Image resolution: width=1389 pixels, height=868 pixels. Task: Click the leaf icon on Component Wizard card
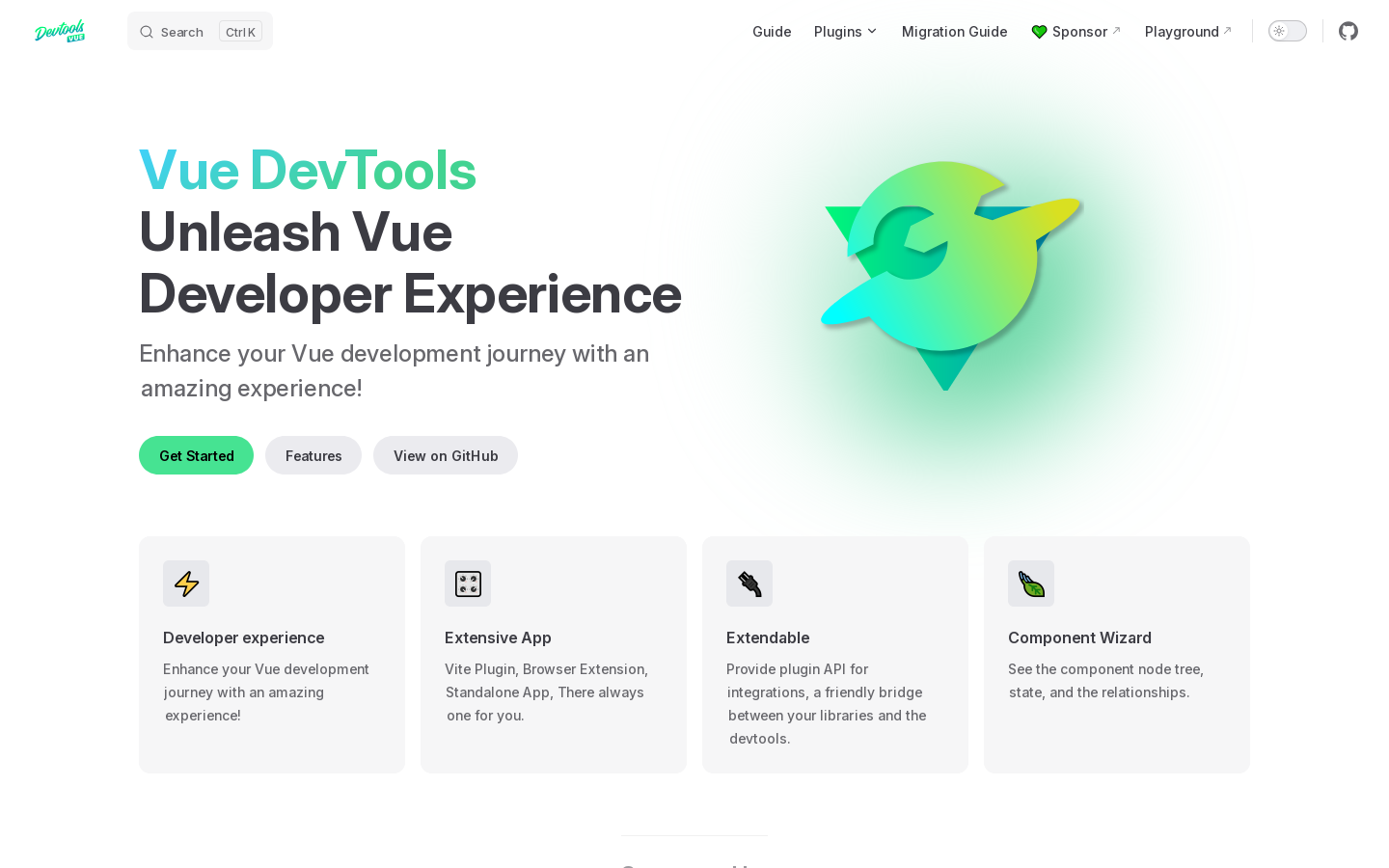click(1031, 583)
